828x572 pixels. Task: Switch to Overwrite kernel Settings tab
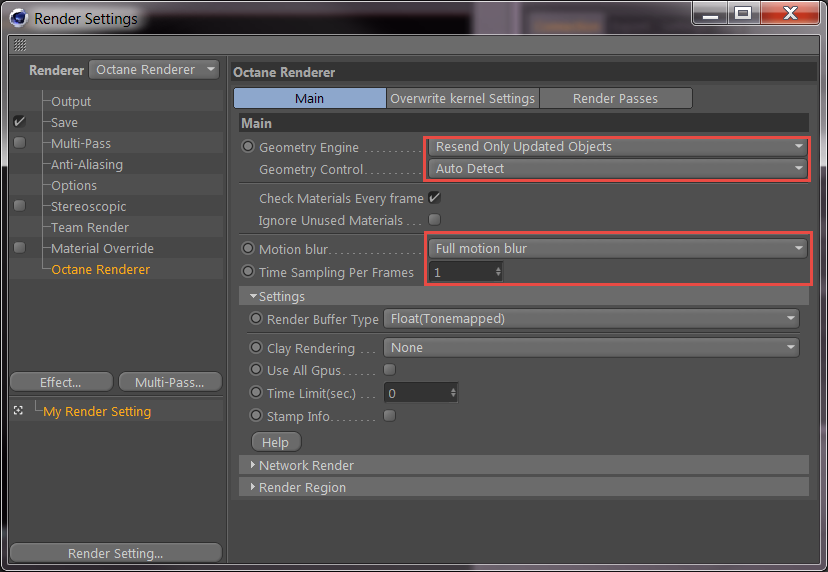click(x=463, y=98)
